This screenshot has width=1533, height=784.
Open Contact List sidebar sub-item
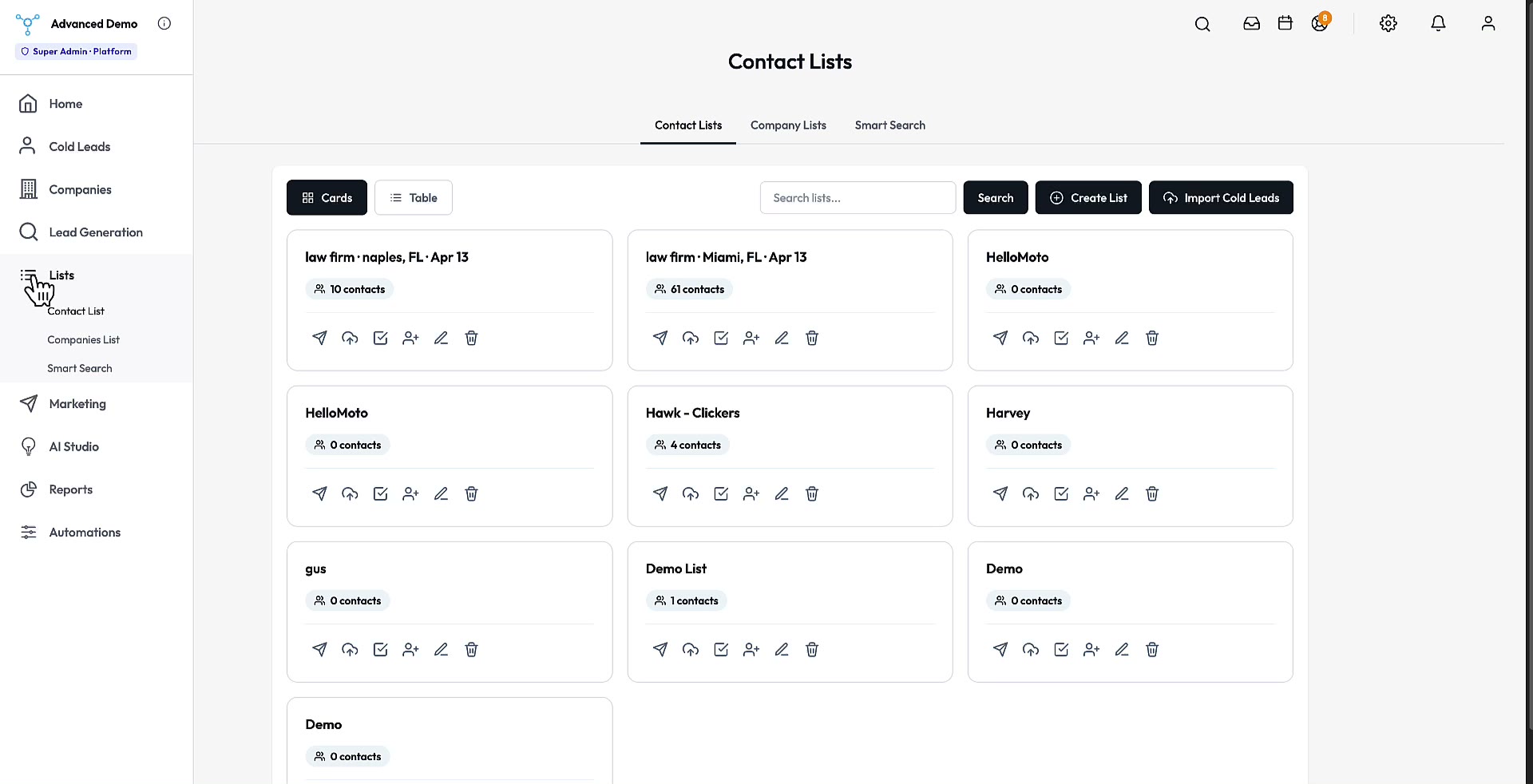pos(76,311)
